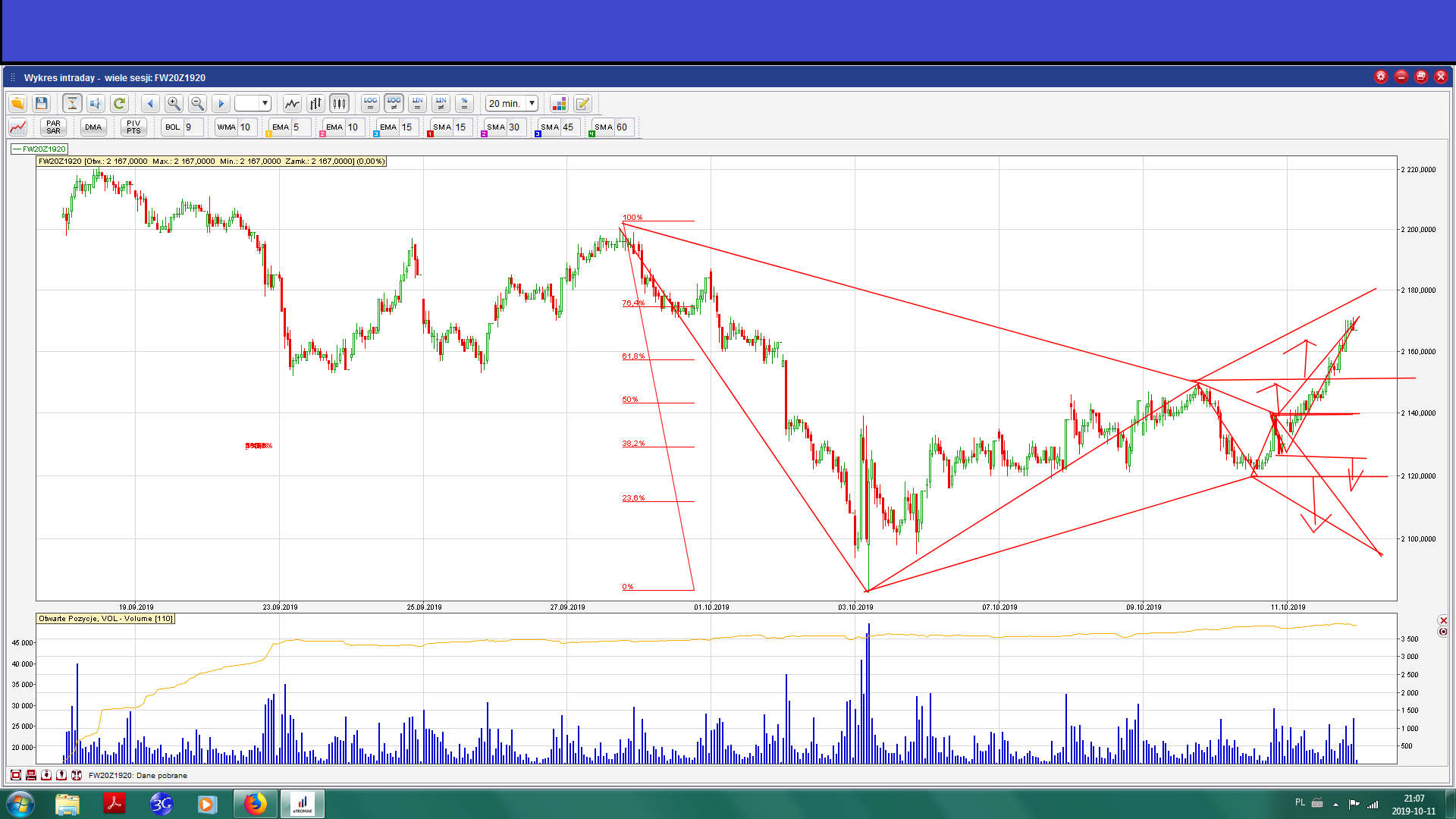Save chart with the floppy disk icon
This screenshot has width=1456, height=819.
point(42,103)
